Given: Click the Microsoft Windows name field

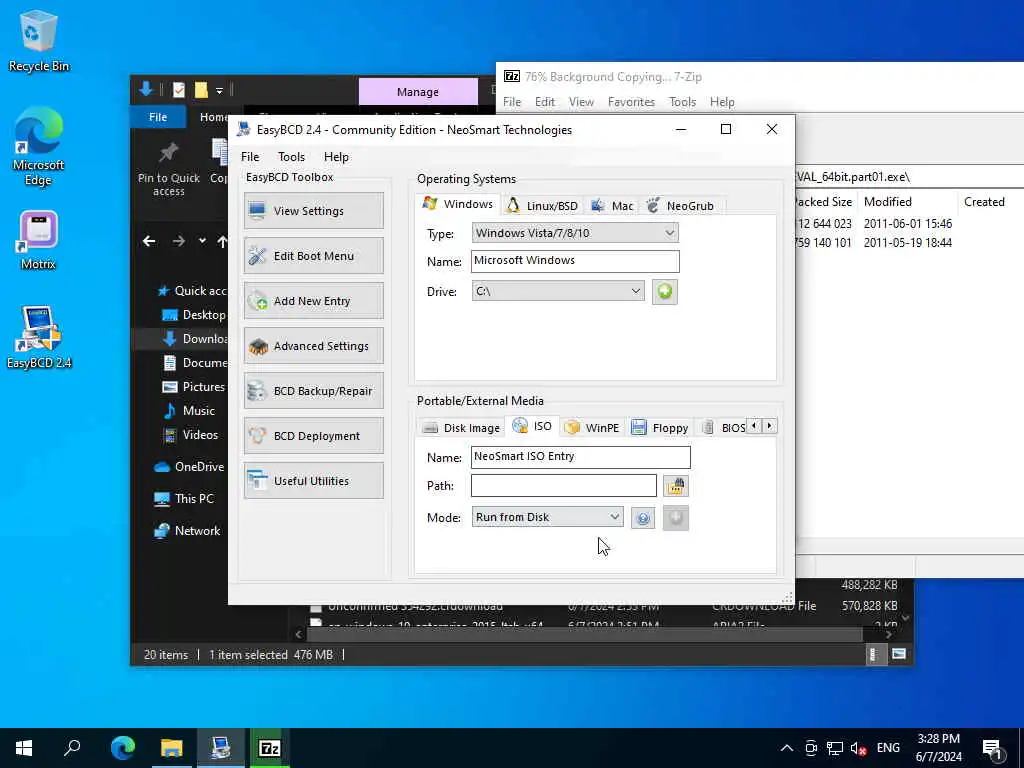Looking at the screenshot, I should [575, 261].
